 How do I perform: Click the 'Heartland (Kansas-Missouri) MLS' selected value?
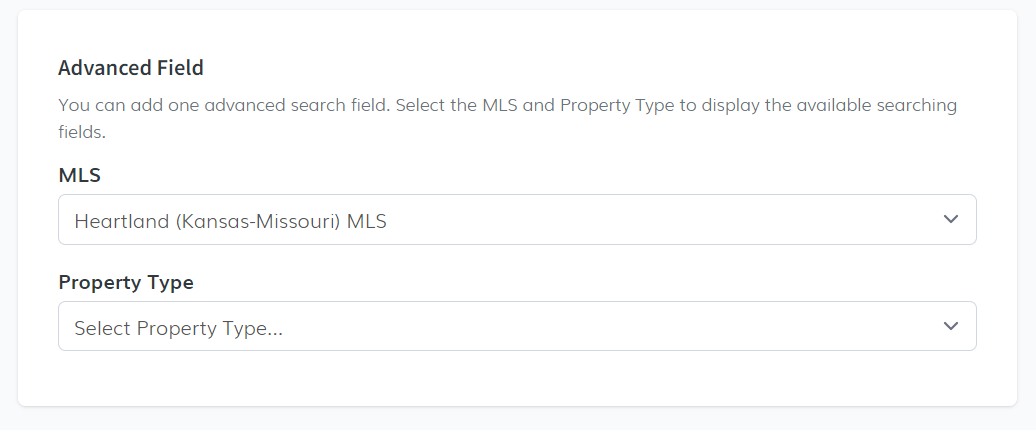tap(230, 221)
